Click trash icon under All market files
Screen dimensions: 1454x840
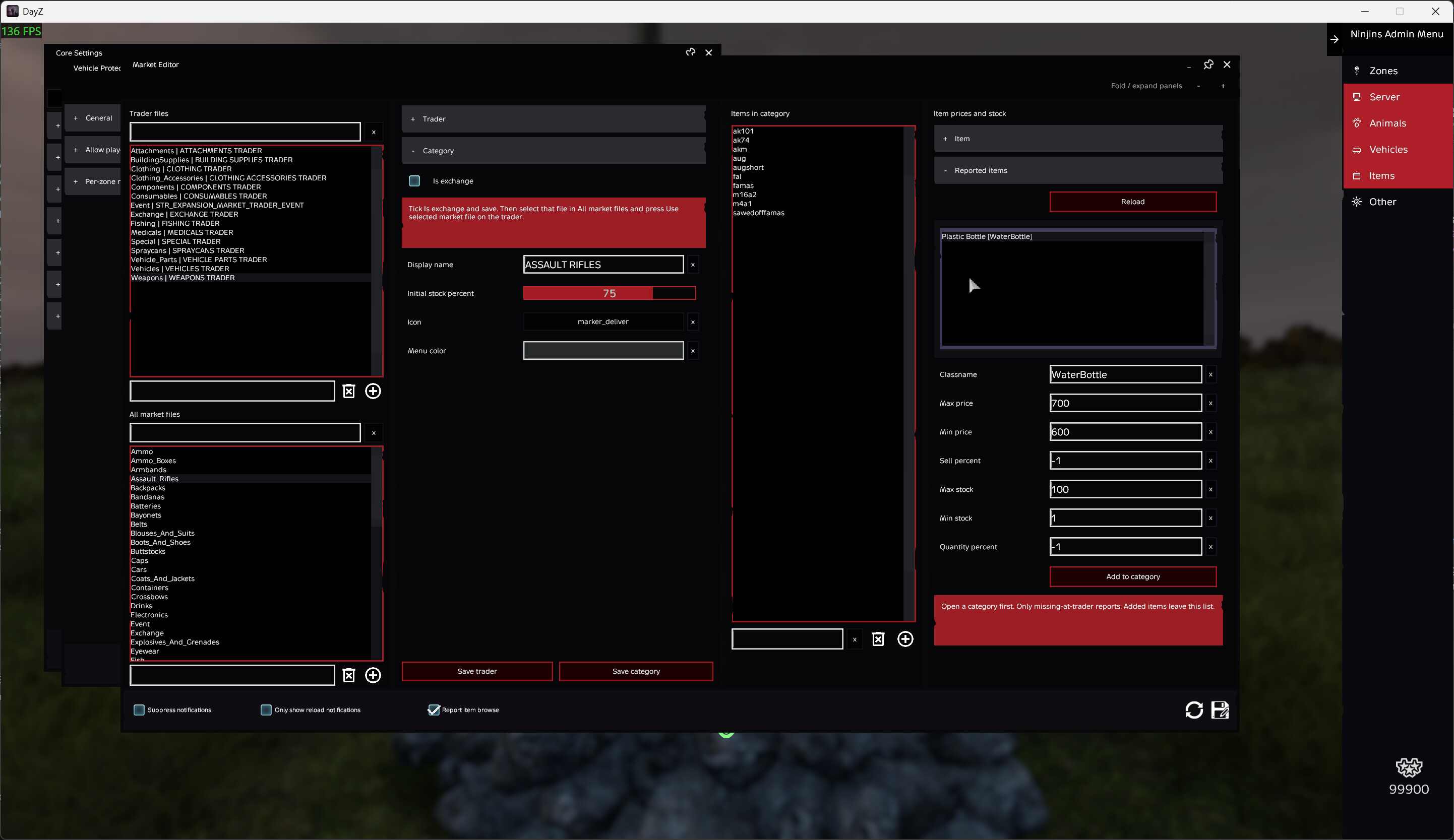[348, 675]
